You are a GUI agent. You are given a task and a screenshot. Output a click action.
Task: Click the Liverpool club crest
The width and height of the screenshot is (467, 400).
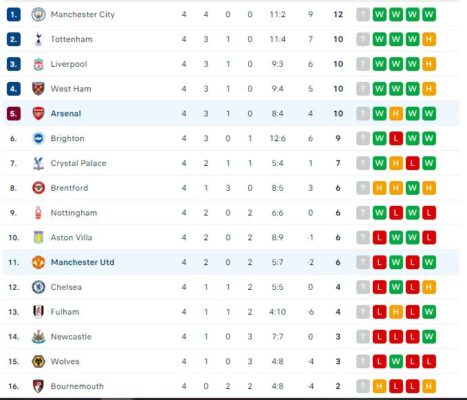tap(38, 64)
